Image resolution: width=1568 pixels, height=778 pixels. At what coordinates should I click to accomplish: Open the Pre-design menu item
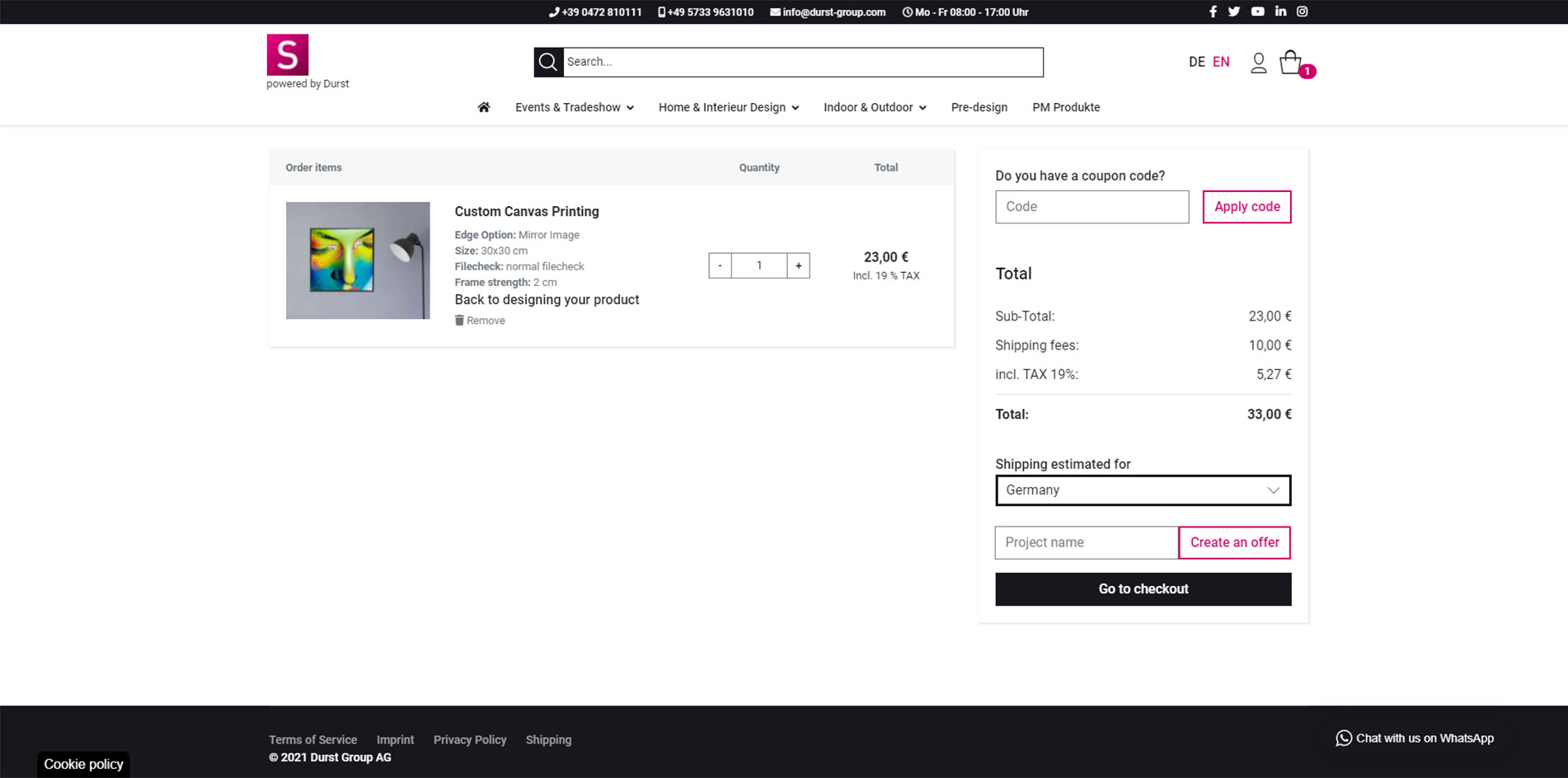[979, 107]
